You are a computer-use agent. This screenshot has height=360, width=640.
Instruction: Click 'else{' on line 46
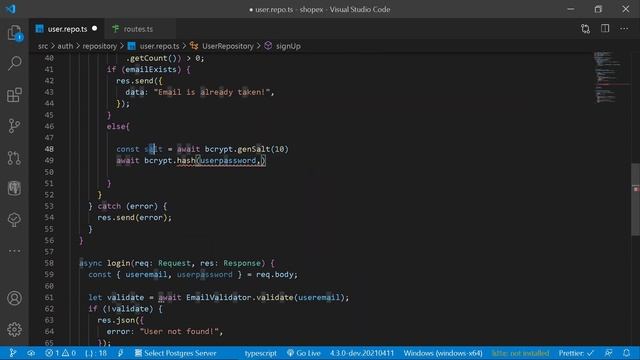(118, 126)
